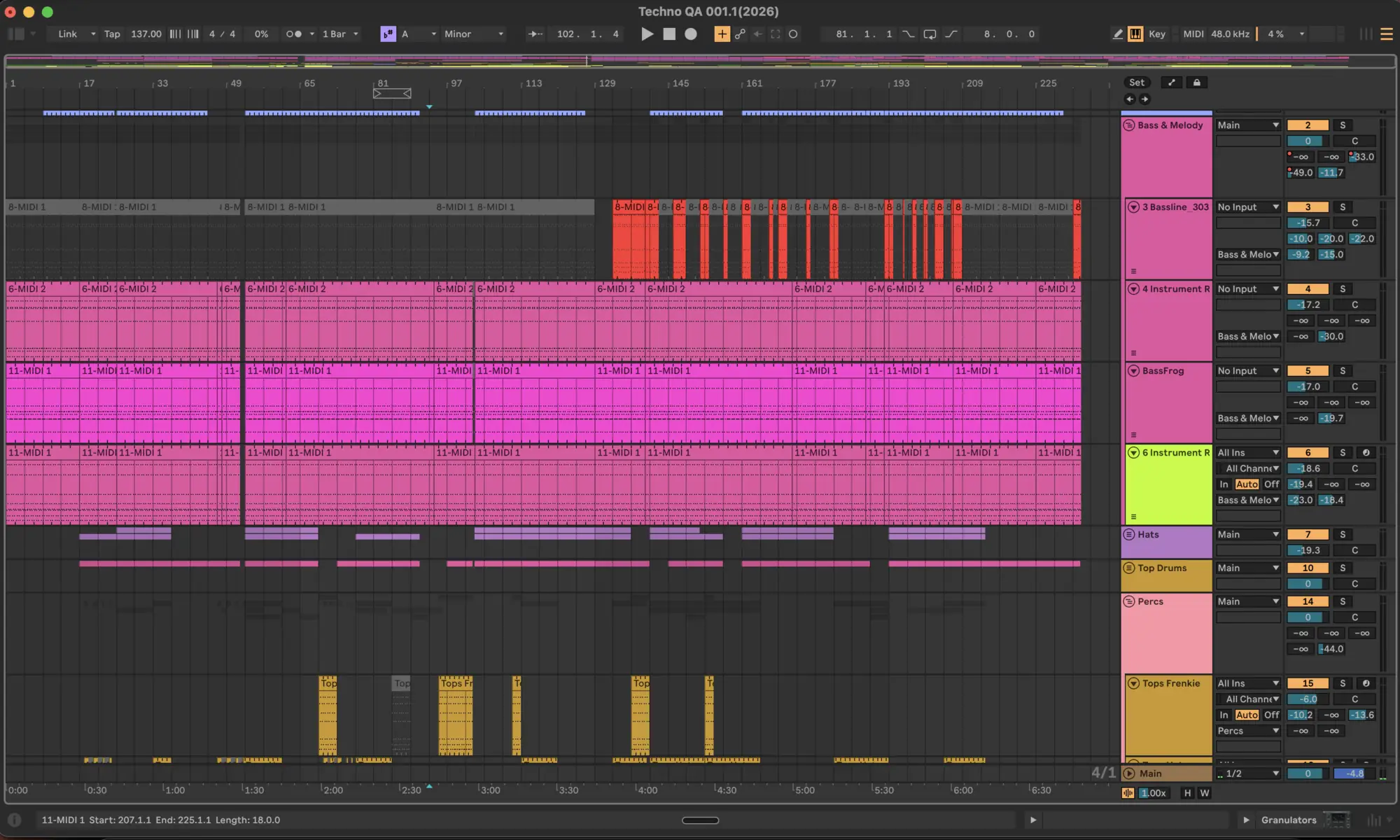Toggle the Automation Arm icon
Screen dimensions: 1400x840
(x=740, y=34)
